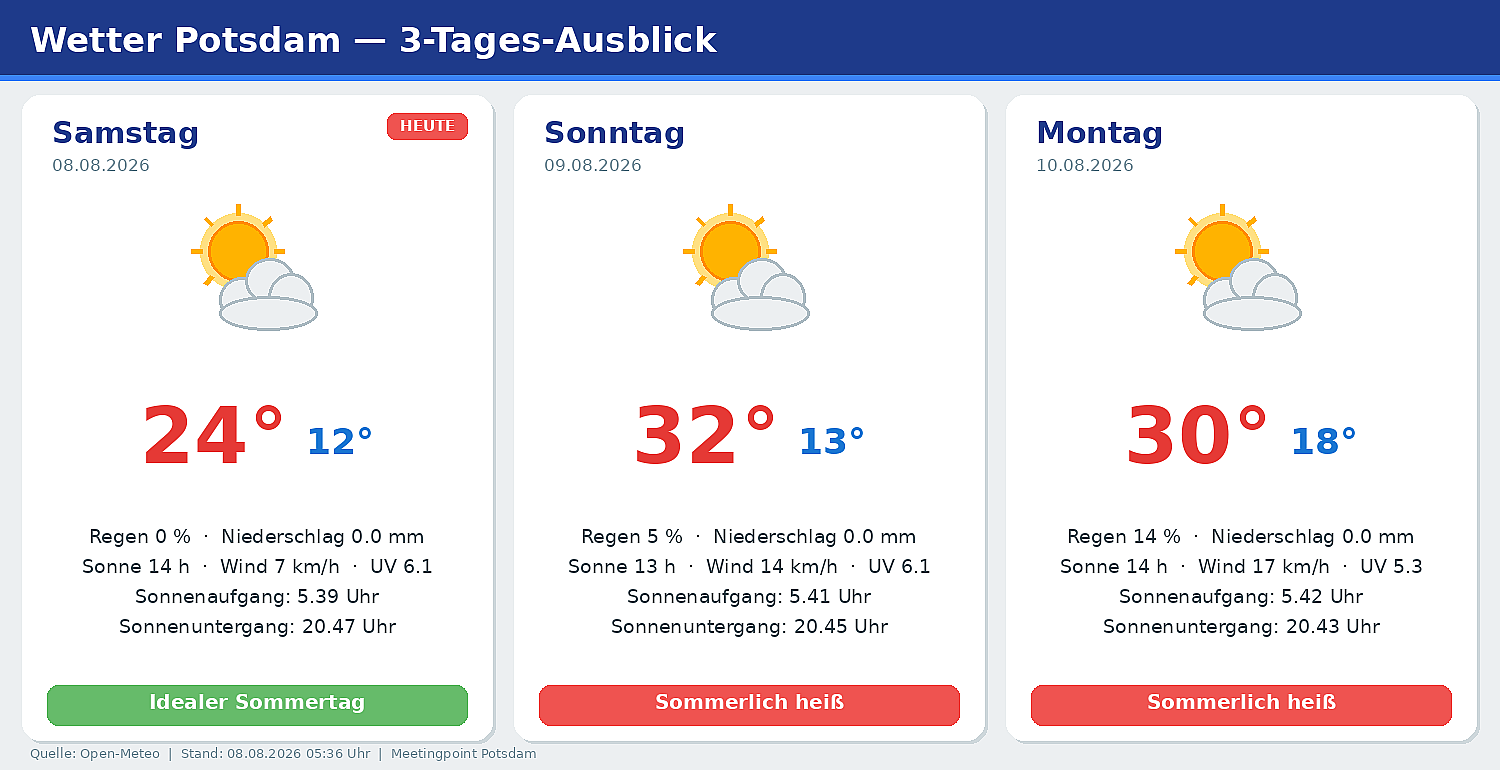Select Sunday's Sommerlich heiß red label
Image resolution: width=1500 pixels, height=770 pixels.
pos(749,705)
